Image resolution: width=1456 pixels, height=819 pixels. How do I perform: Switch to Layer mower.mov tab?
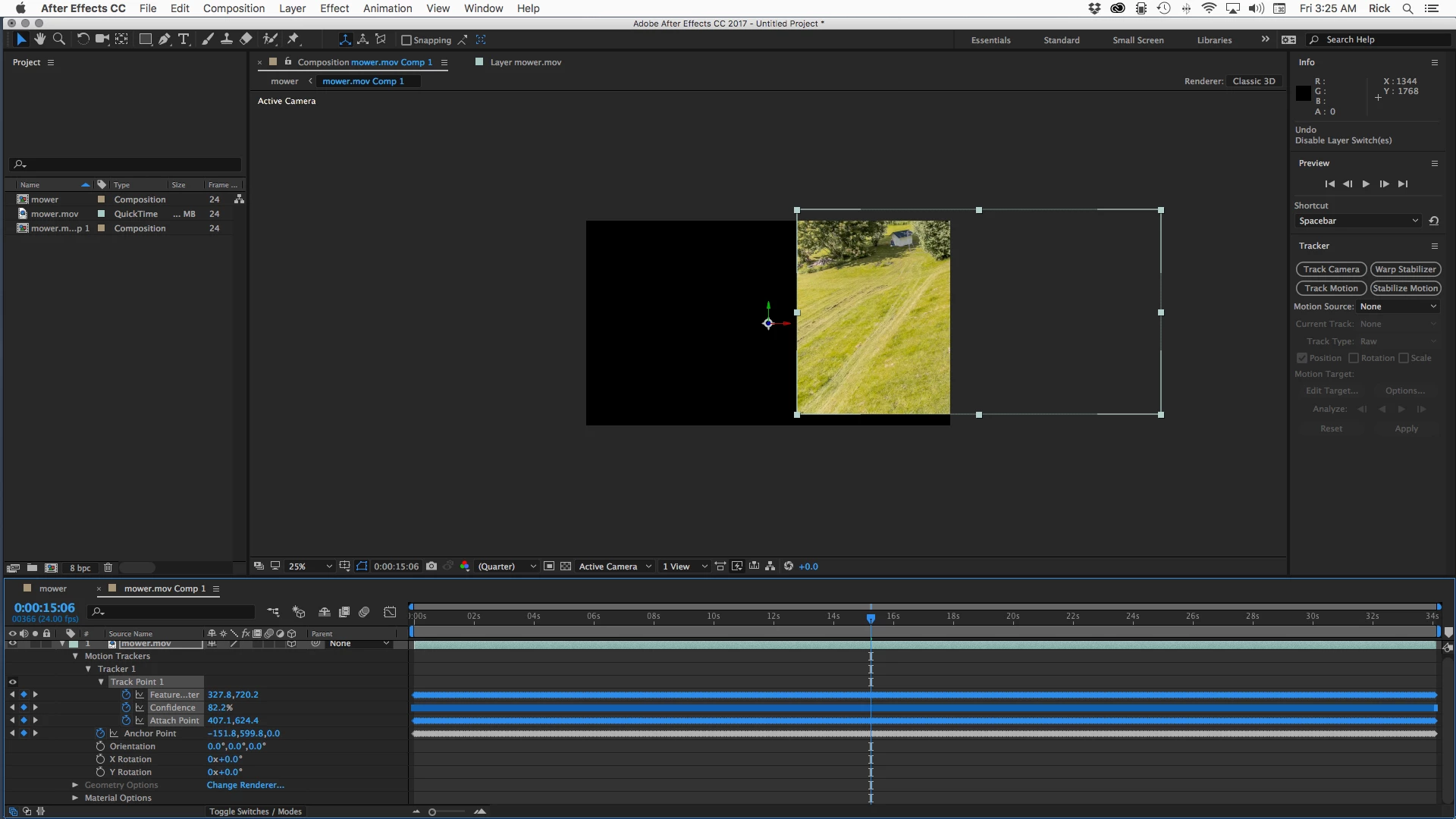[x=525, y=62]
